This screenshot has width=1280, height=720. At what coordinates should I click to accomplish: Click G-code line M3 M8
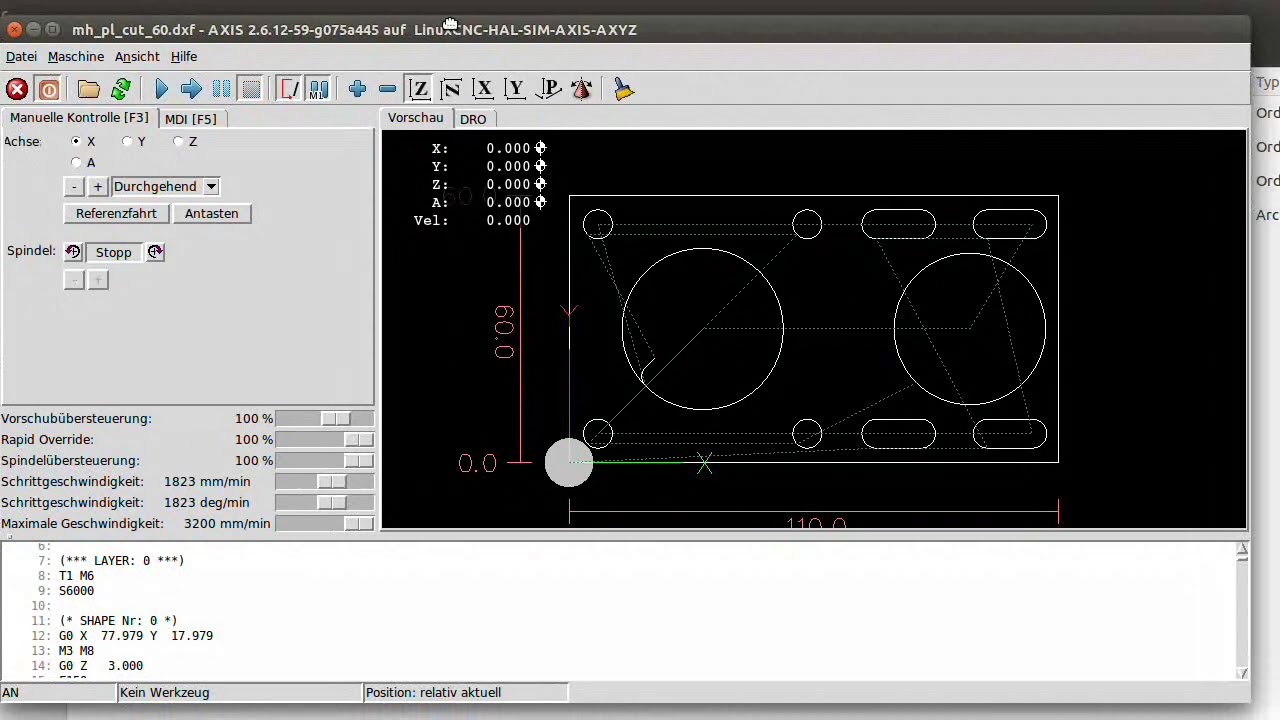pyautogui.click(x=76, y=651)
